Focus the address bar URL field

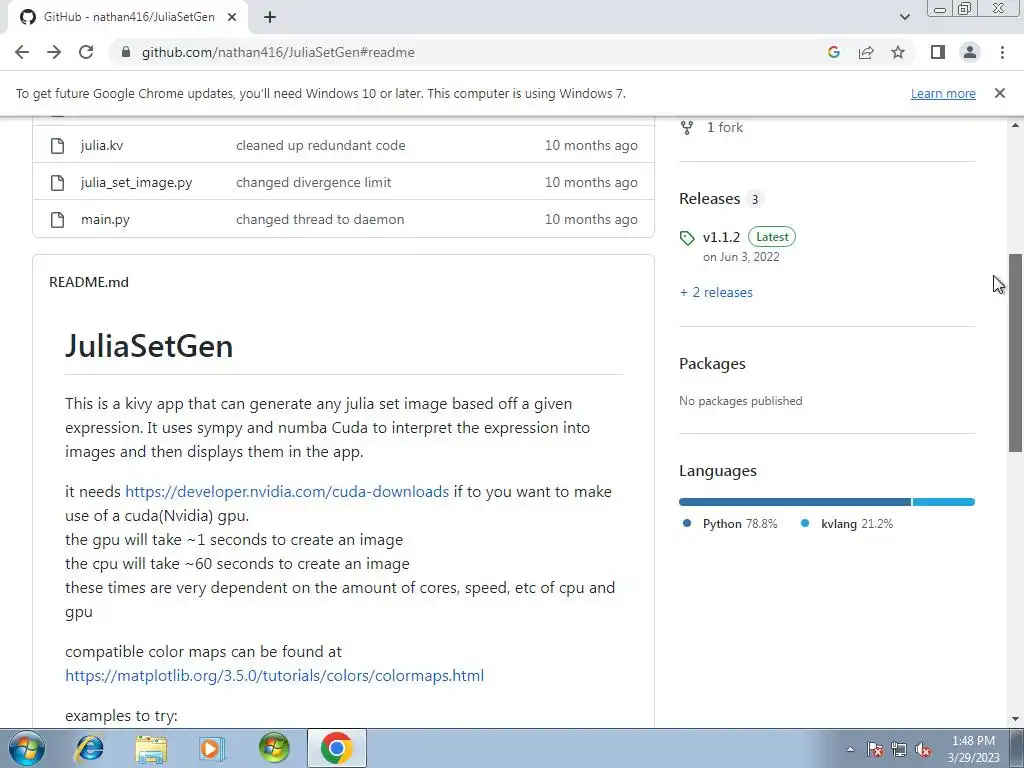tap(470, 52)
